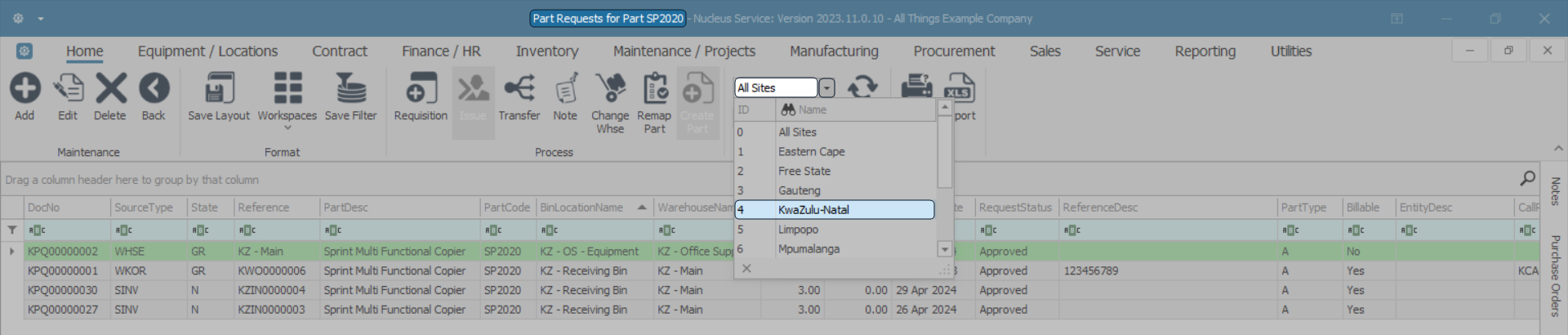The height and width of the screenshot is (335, 1568).
Task: Open the Manufacturing tab
Action: tap(834, 51)
